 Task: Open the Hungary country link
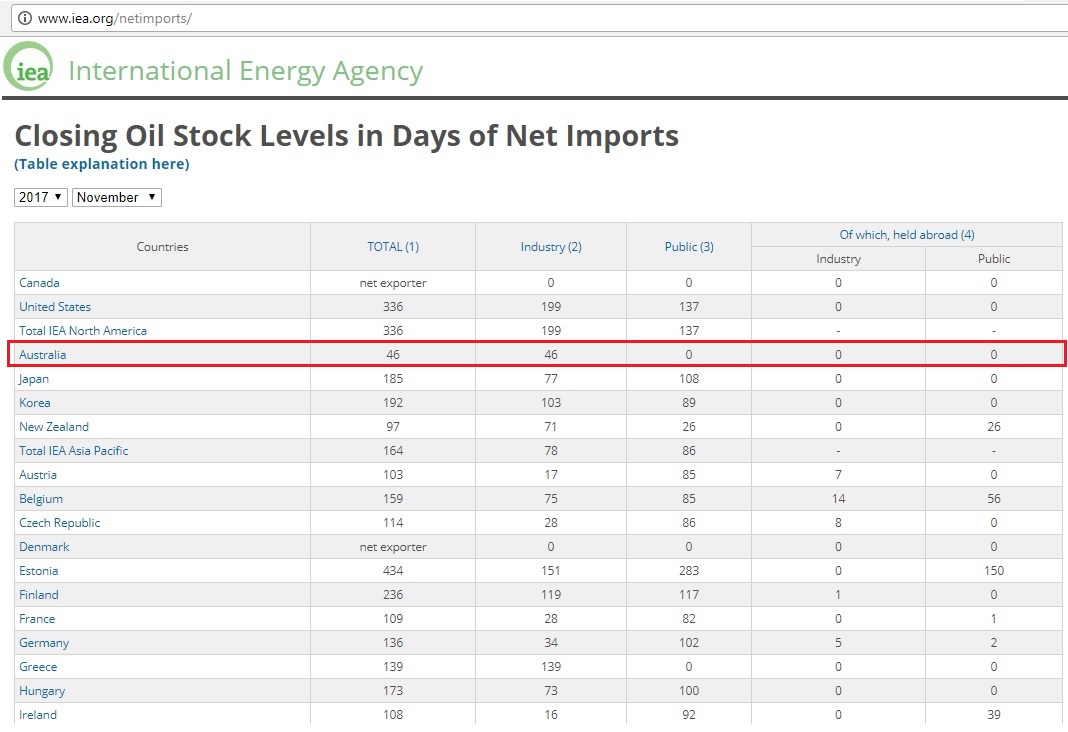(42, 691)
